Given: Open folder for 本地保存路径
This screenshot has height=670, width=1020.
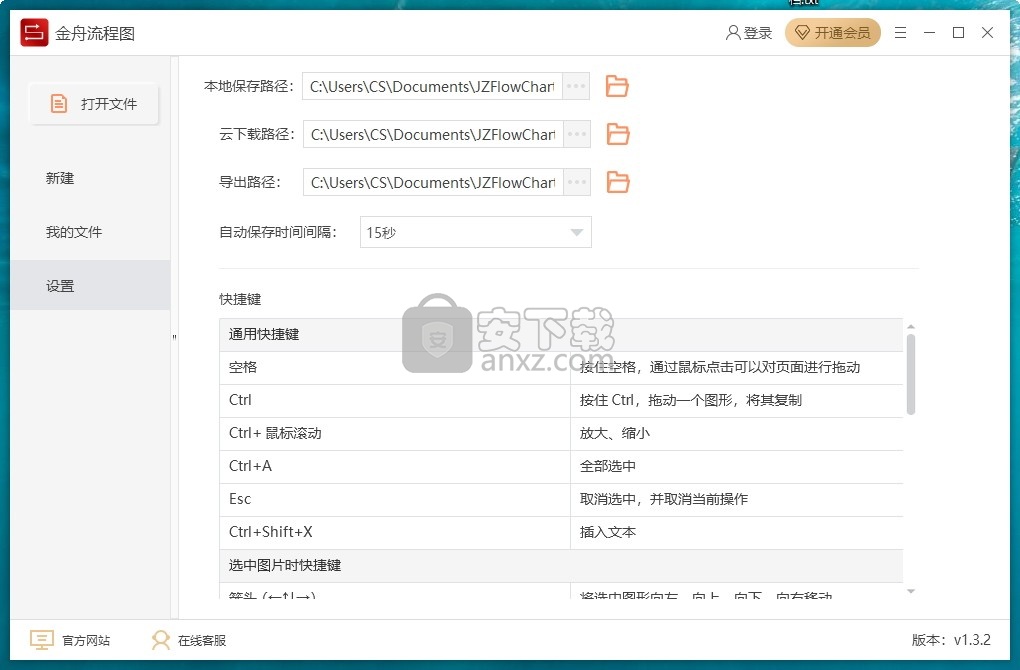Looking at the screenshot, I should coord(617,86).
